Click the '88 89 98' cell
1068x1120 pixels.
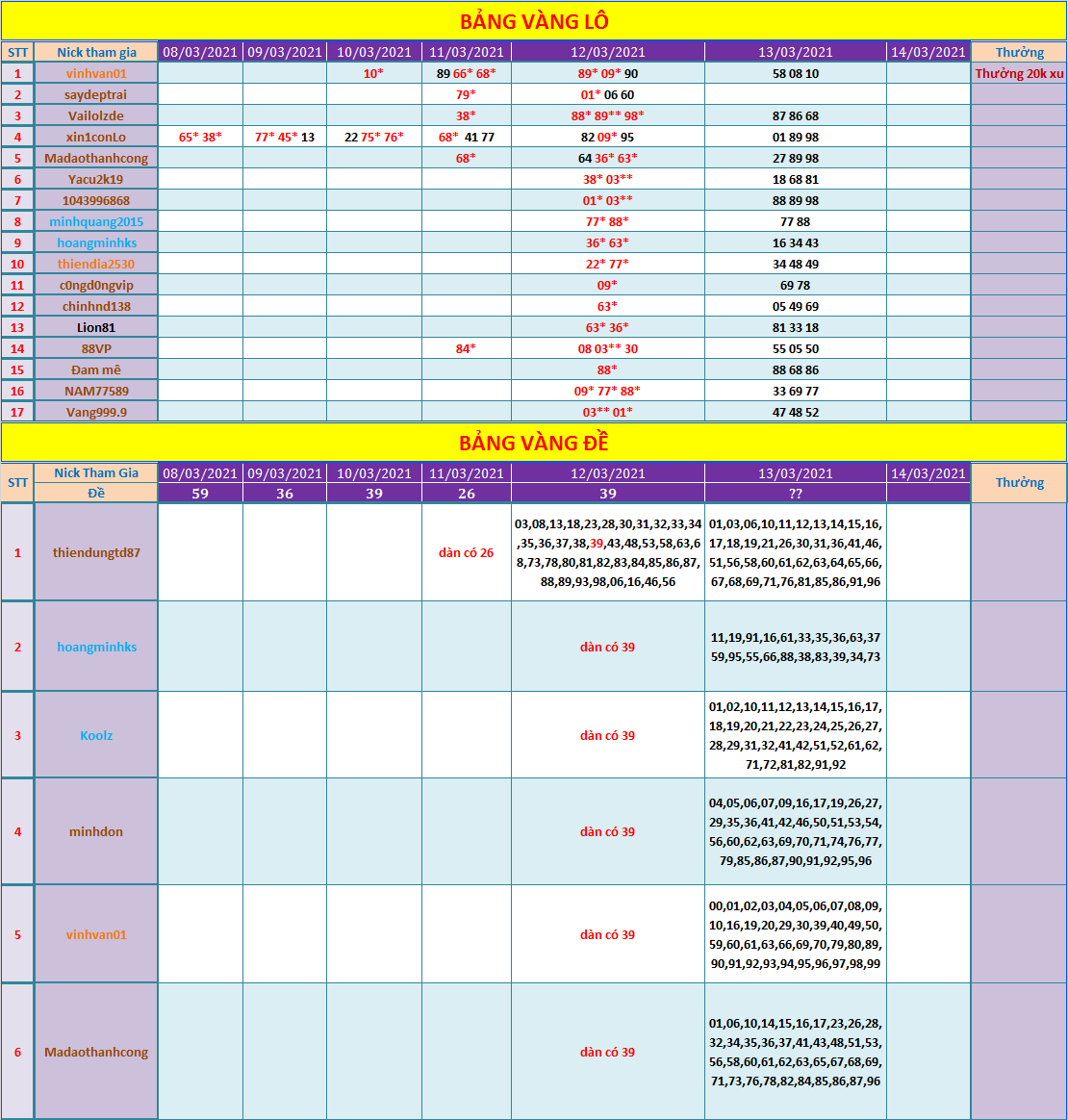(x=795, y=201)
